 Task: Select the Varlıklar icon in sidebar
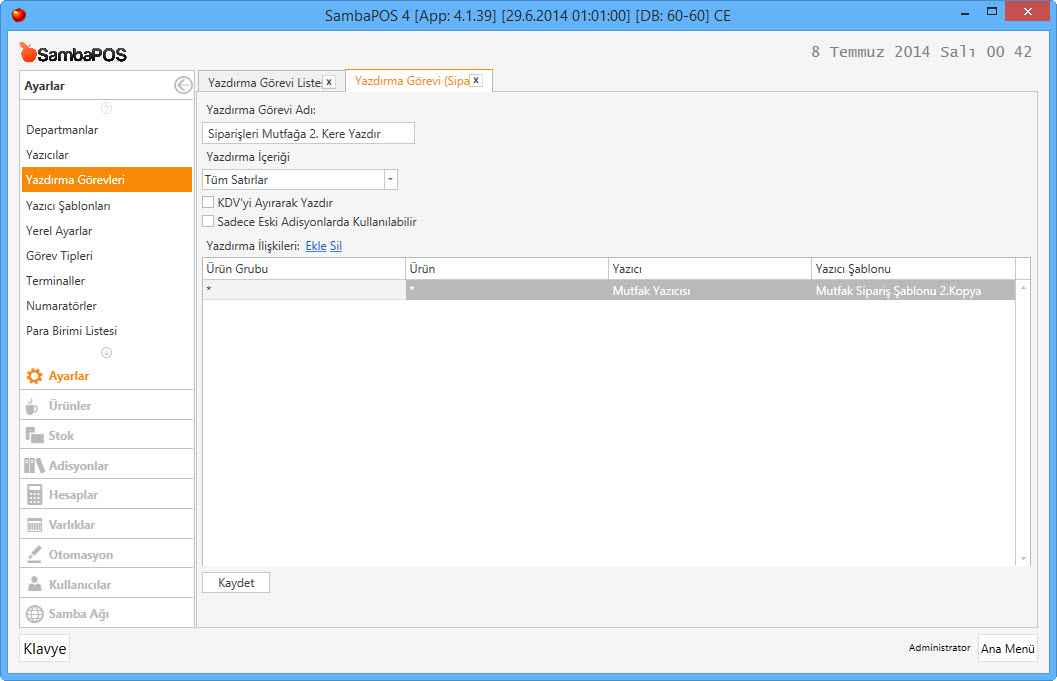[34, 525]
